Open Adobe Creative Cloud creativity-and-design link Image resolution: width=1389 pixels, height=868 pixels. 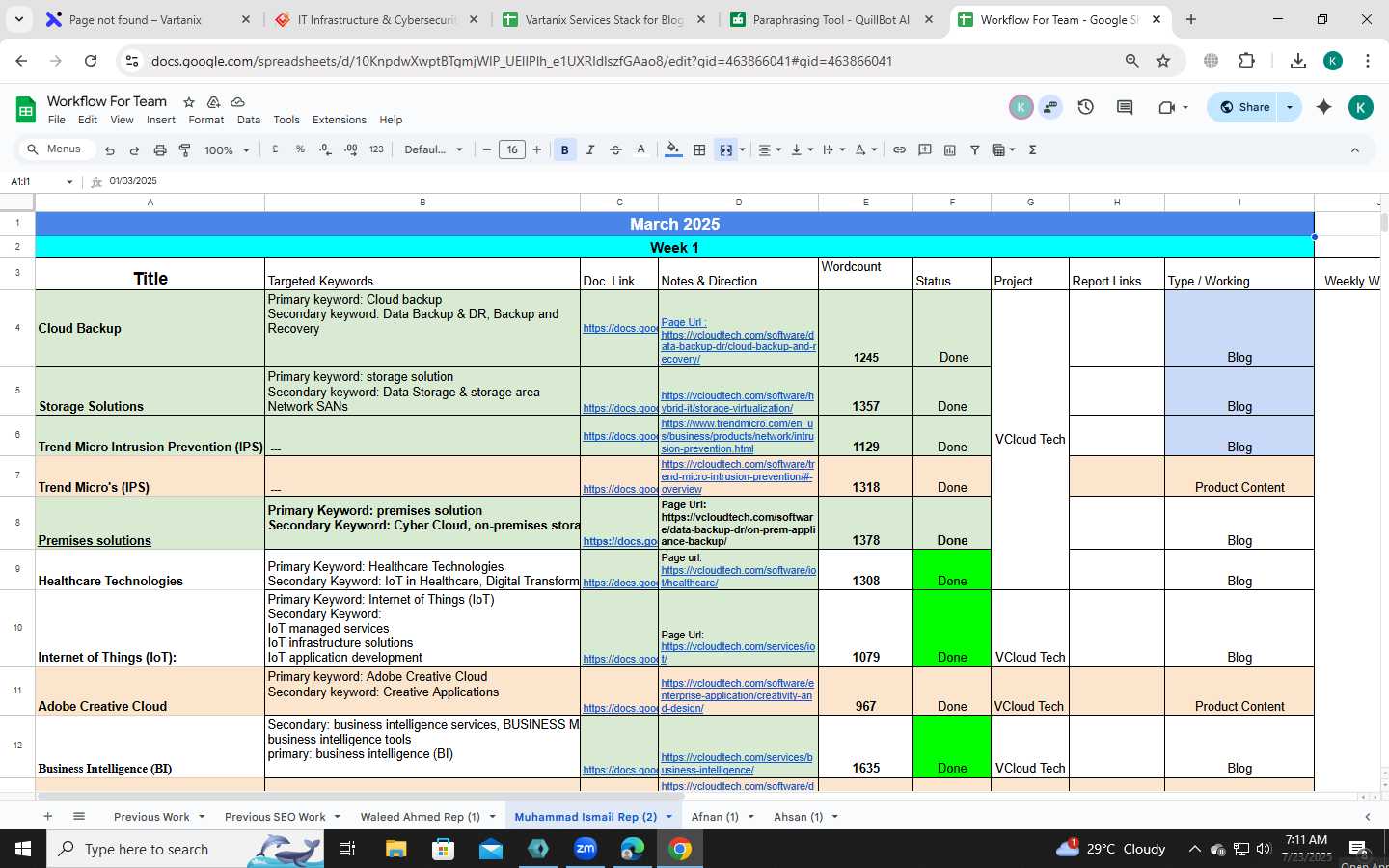click(x=738, y=695)
